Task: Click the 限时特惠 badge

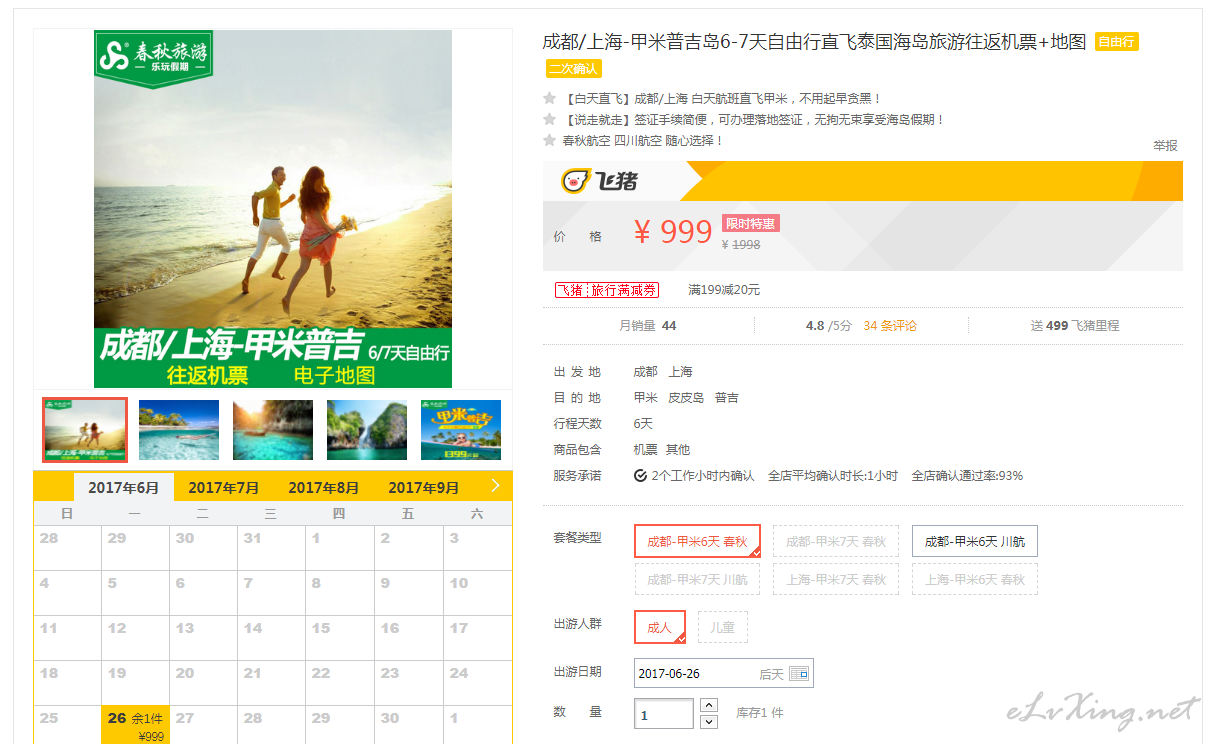Action: pyautogui.click(x=751, y=223)
